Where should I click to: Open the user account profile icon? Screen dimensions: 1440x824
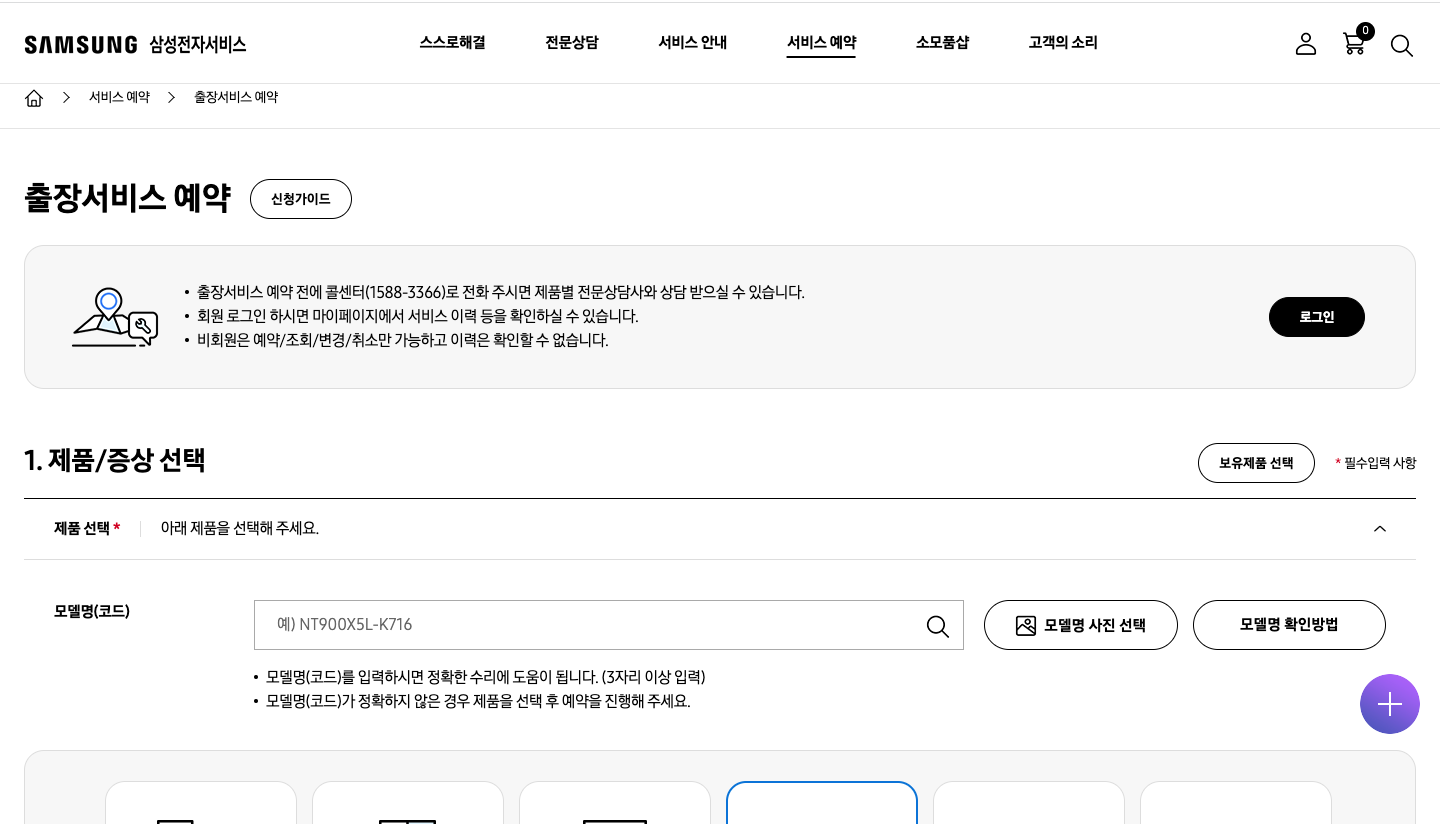[x=1306, y=44]
